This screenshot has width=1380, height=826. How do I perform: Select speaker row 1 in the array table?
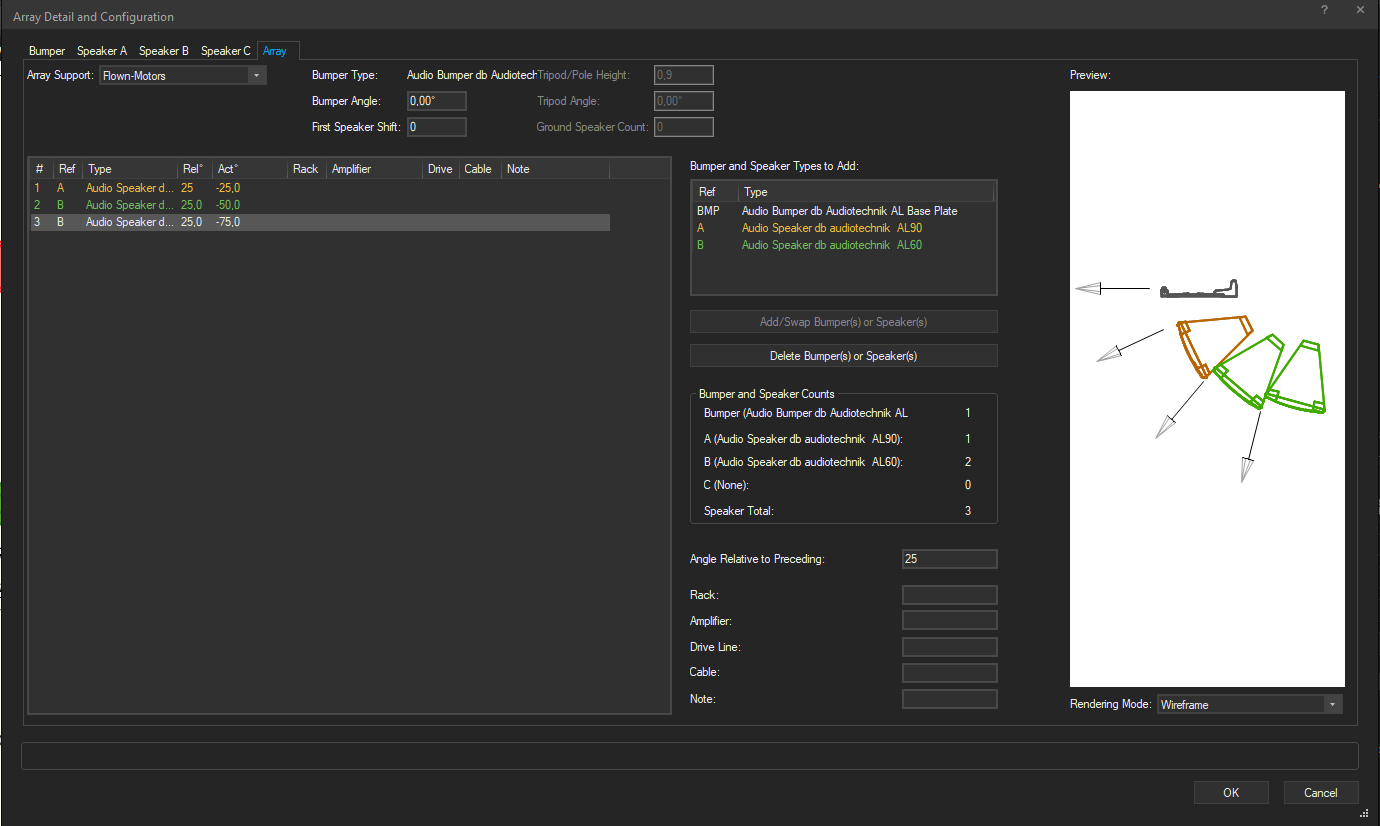130,187
